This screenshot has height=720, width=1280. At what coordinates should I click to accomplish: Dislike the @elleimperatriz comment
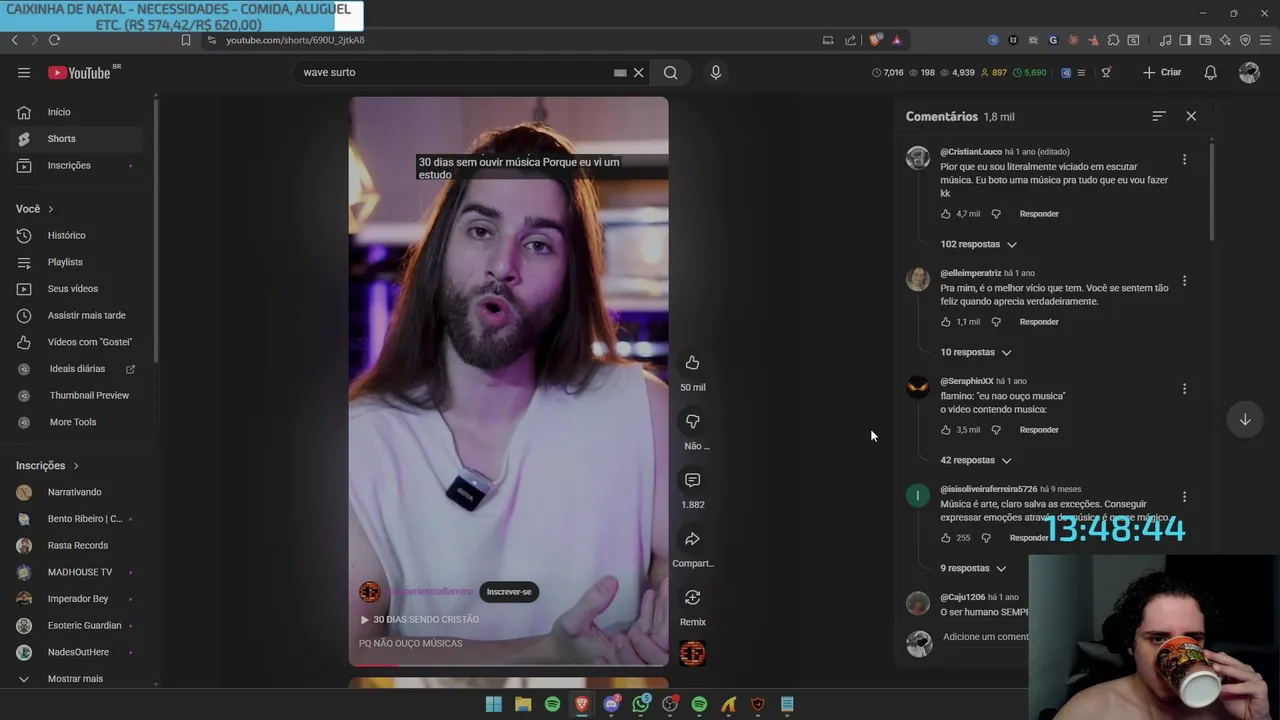click(x=996, y=322)
